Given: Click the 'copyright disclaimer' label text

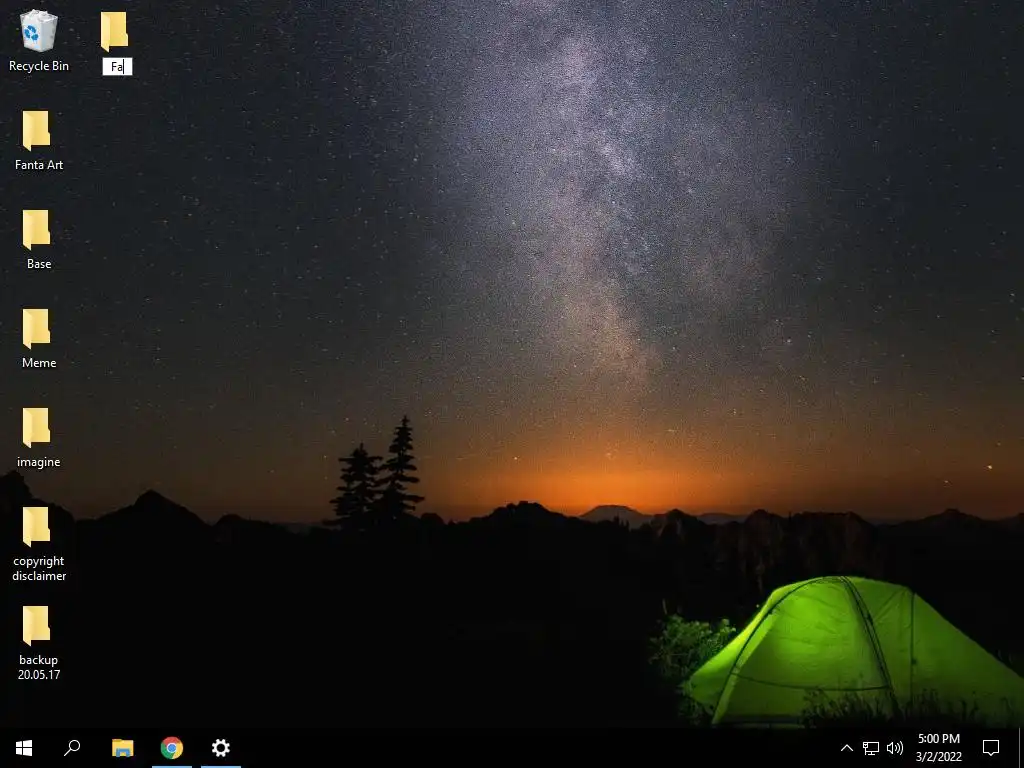Looking at the screenshot, I should pos(39,568).
